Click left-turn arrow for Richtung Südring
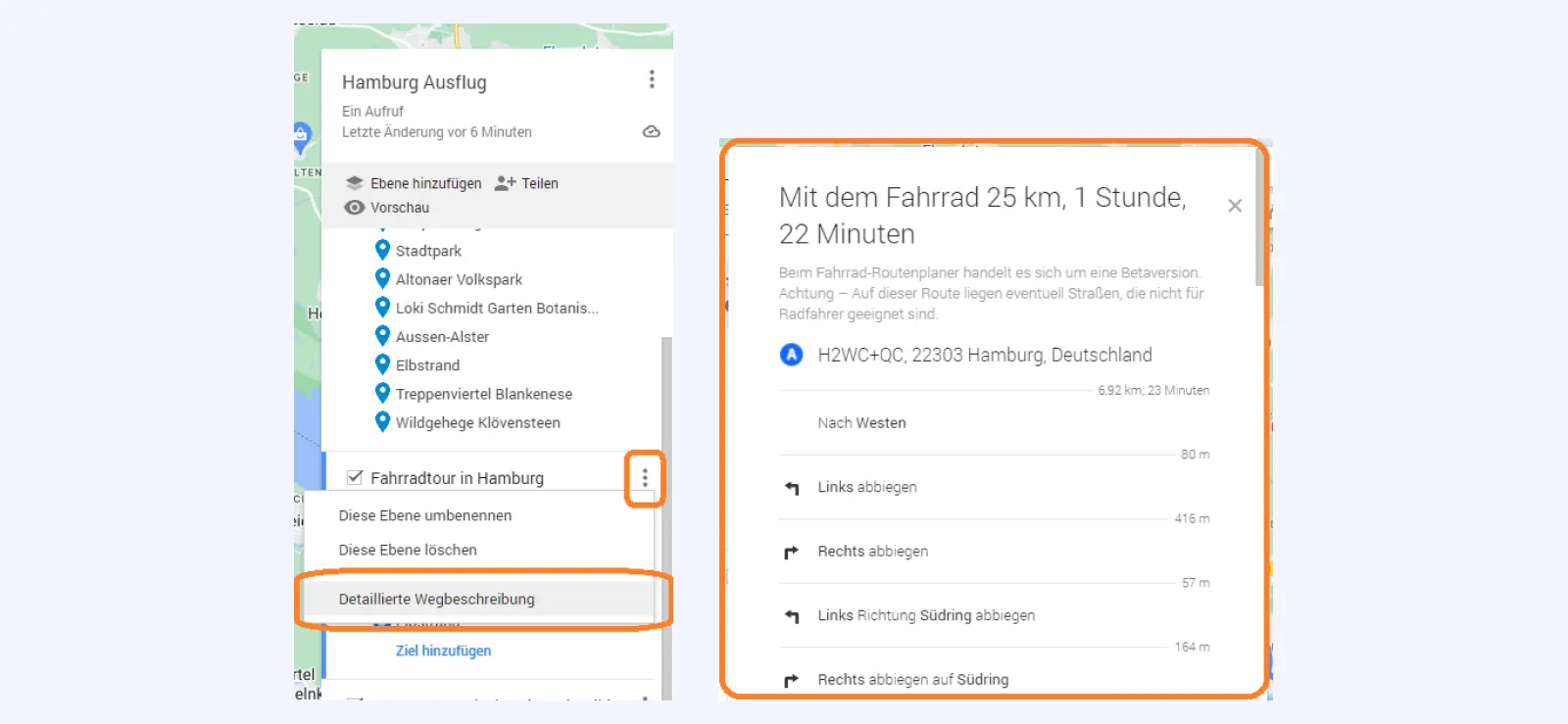This screenshot has height=724, width=1568. point(792,616)
